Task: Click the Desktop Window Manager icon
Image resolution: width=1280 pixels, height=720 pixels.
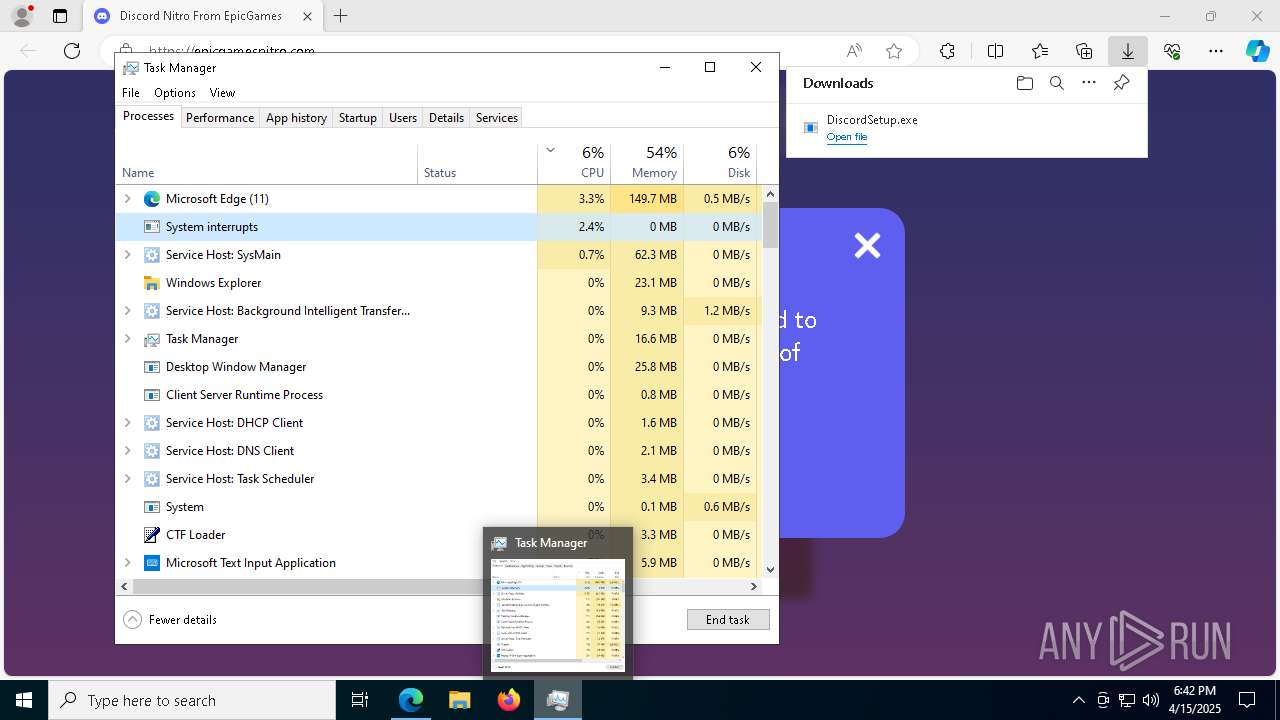Action: (152, 367)
